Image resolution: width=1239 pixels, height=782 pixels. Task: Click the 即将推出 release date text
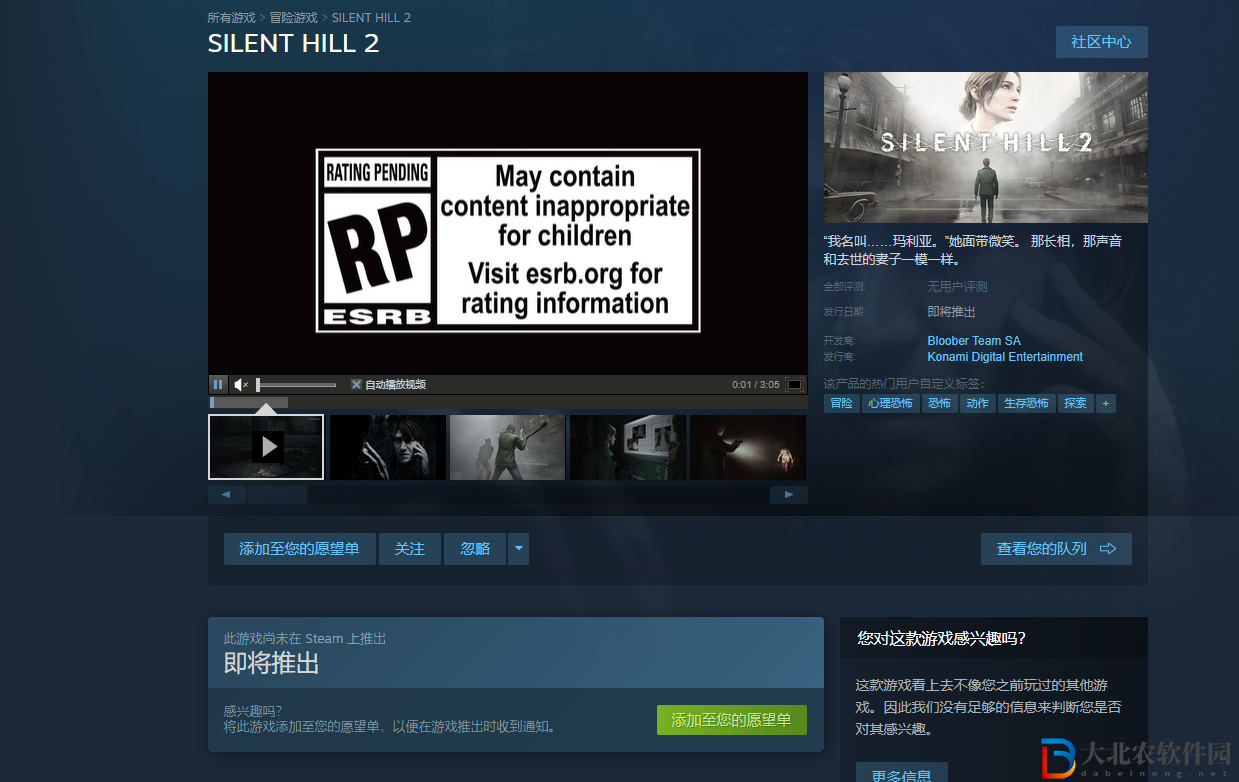point(951,312)
